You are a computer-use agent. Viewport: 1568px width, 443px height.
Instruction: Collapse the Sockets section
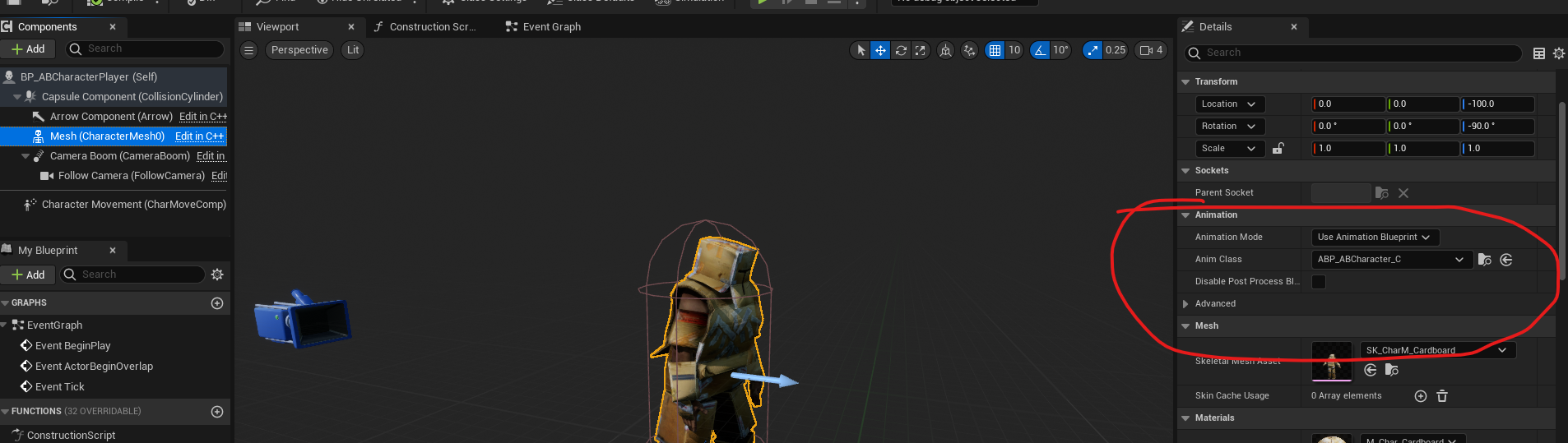click(1185, 171)
